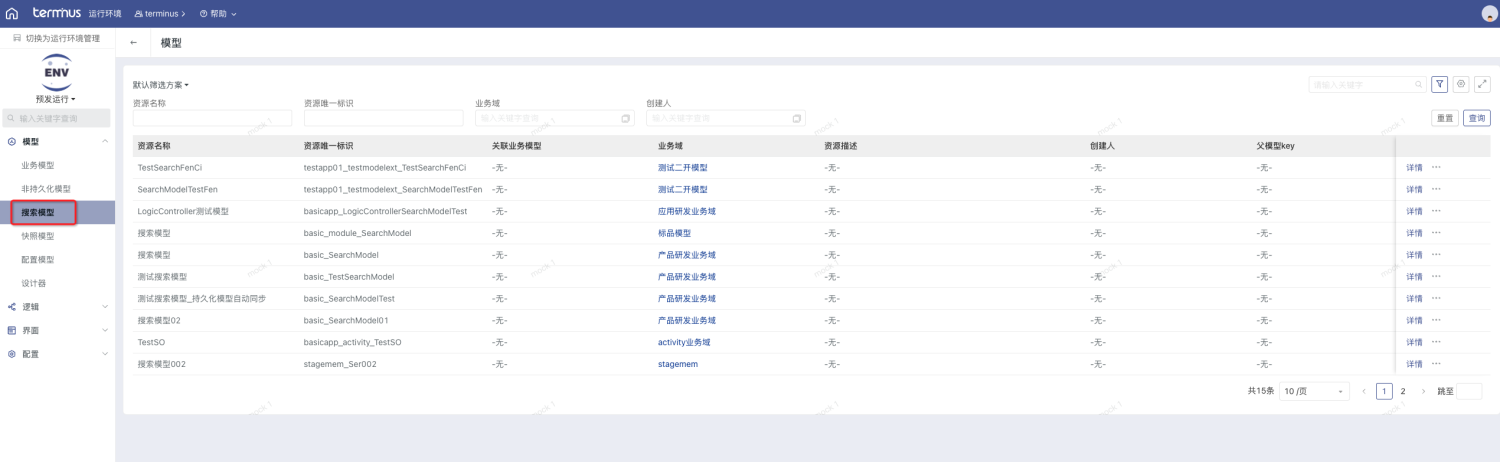
Task: Focus the 跳至 page jump input
Action: [x=1469, y=392]
